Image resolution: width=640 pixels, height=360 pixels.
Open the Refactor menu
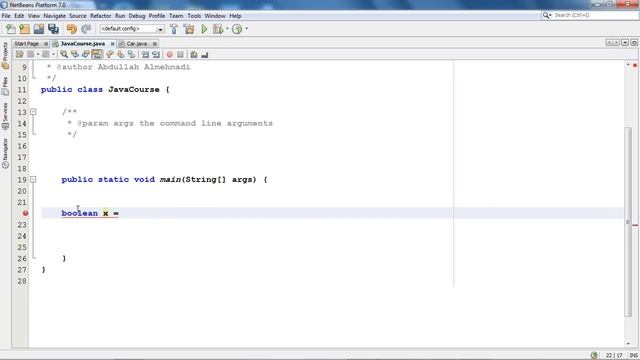coord(100,16)
